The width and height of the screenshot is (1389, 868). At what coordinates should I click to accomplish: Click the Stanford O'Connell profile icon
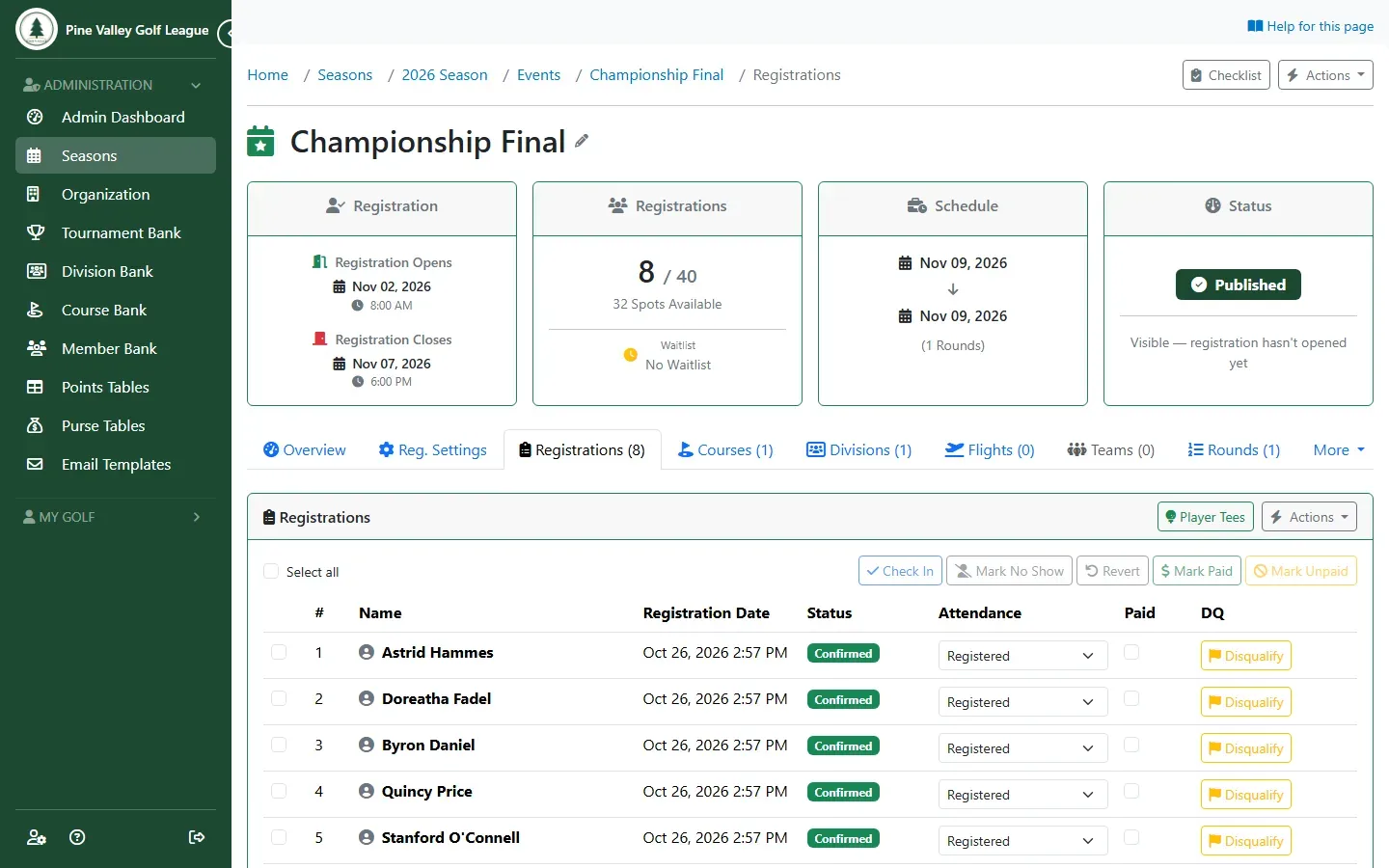point(367,837)
